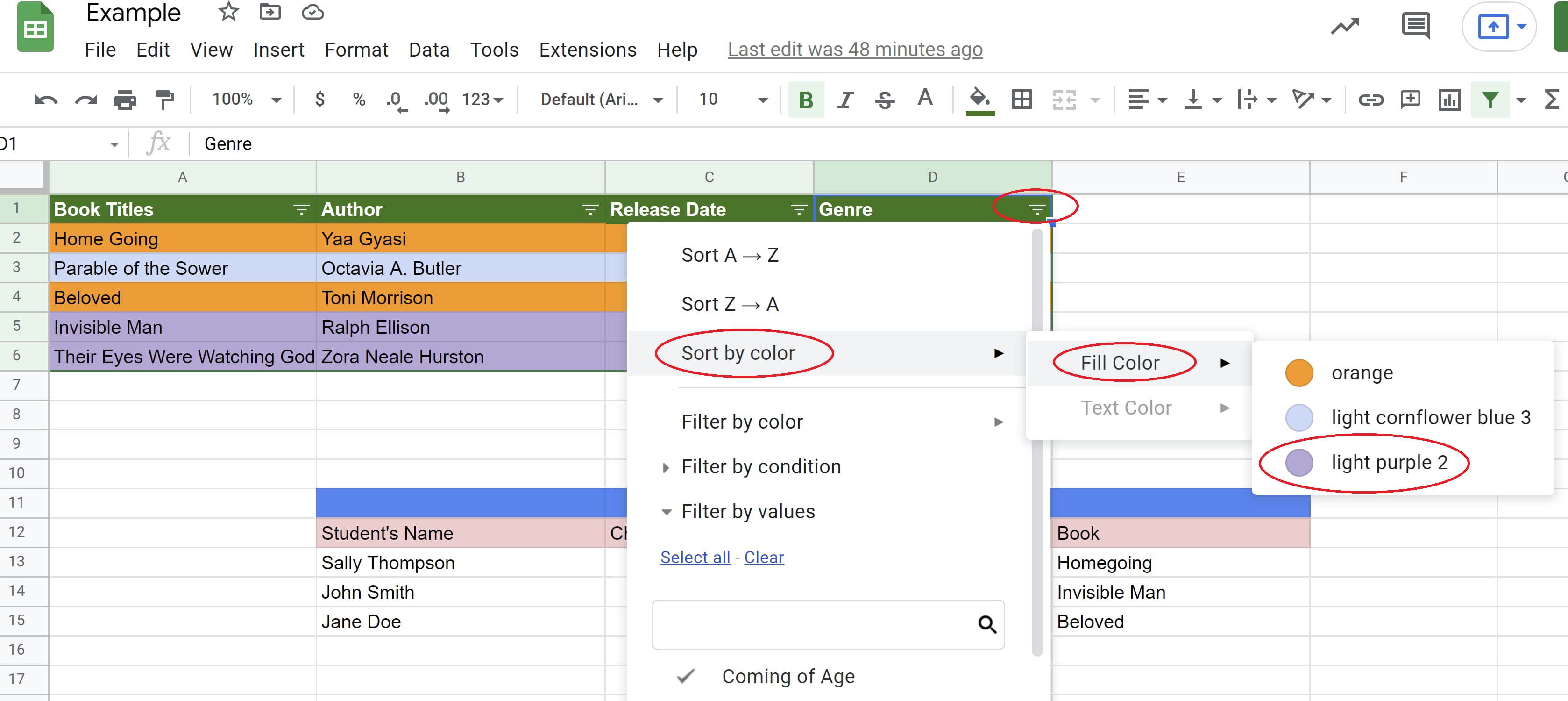
Task: Toggle bold formatting button
Action: click(x=805, y=99)
